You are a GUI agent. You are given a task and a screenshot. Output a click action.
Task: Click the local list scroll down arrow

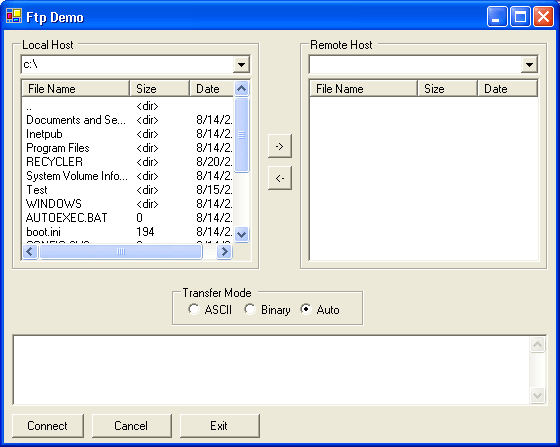[x=241, y=235]
